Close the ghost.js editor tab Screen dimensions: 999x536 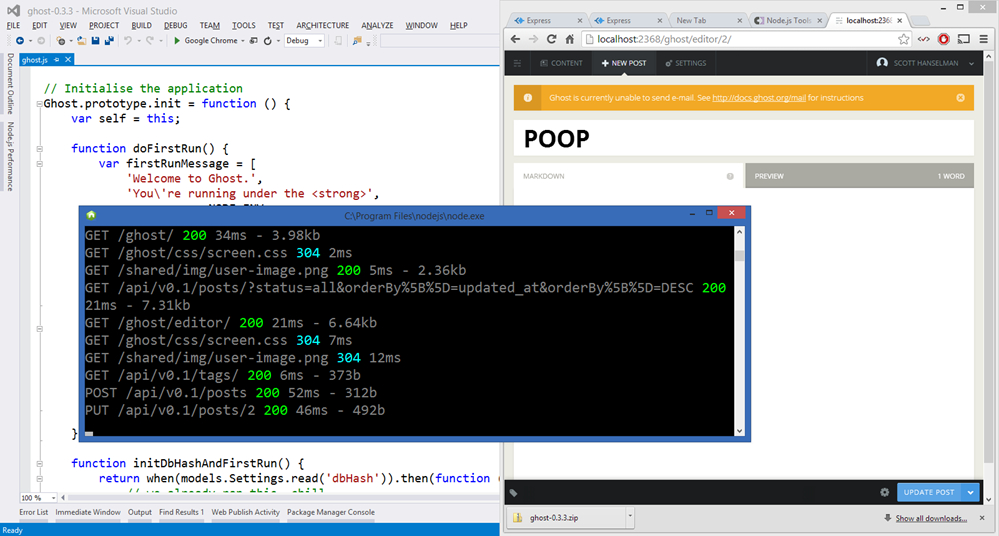click(68, 59)
